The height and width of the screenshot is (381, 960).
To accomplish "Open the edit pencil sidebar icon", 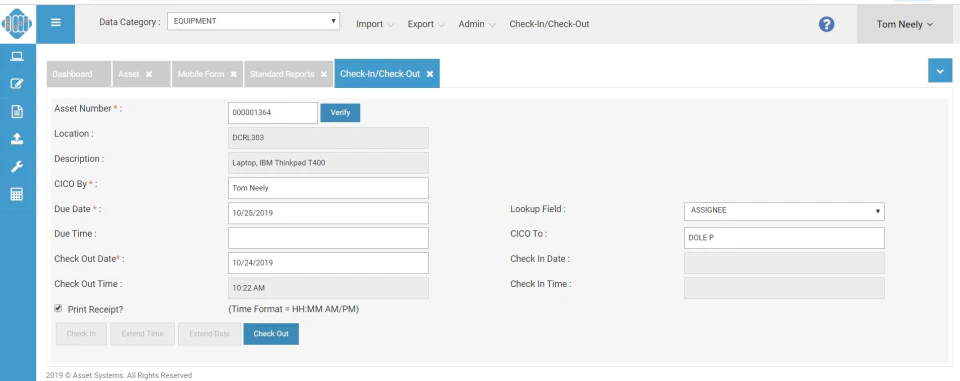I will (17, 84).
